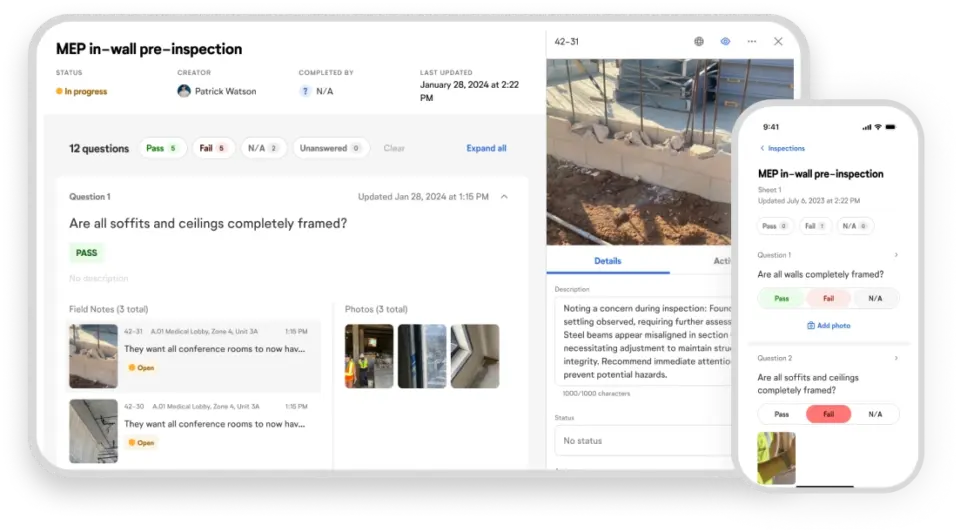This screenshot has width=960, height=532.
Task: Select N/A for mobile Question 2
Action: pos(875,414)
